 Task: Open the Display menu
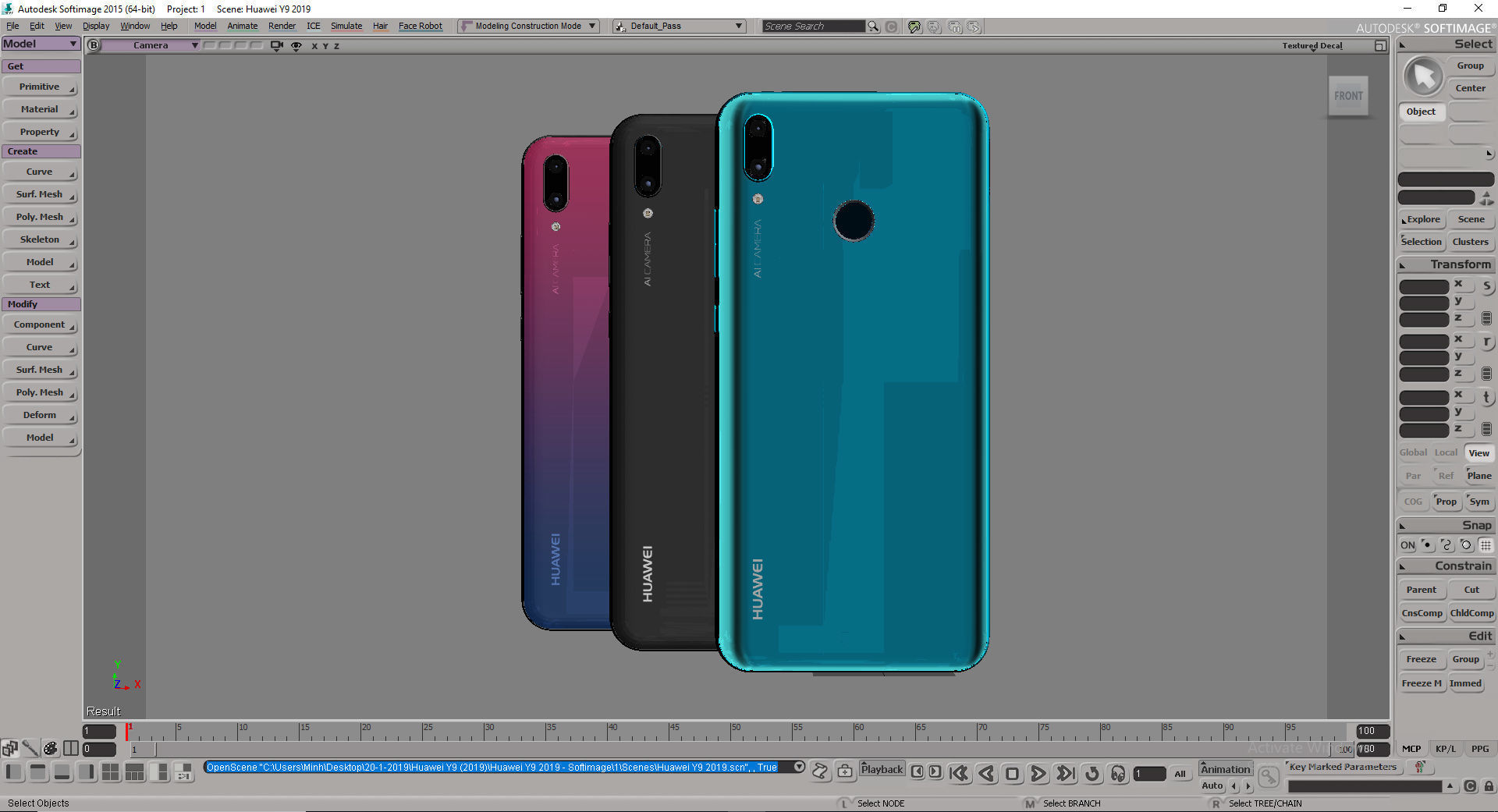96,26
